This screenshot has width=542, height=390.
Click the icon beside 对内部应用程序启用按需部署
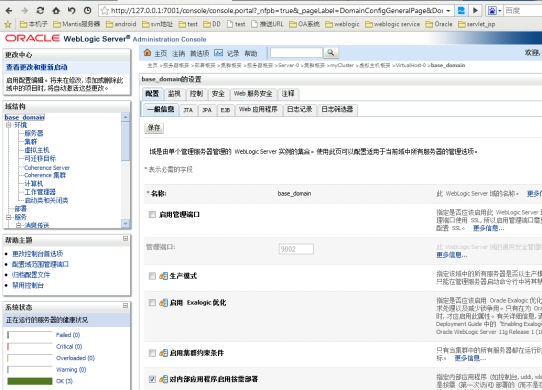pos(163,379)
